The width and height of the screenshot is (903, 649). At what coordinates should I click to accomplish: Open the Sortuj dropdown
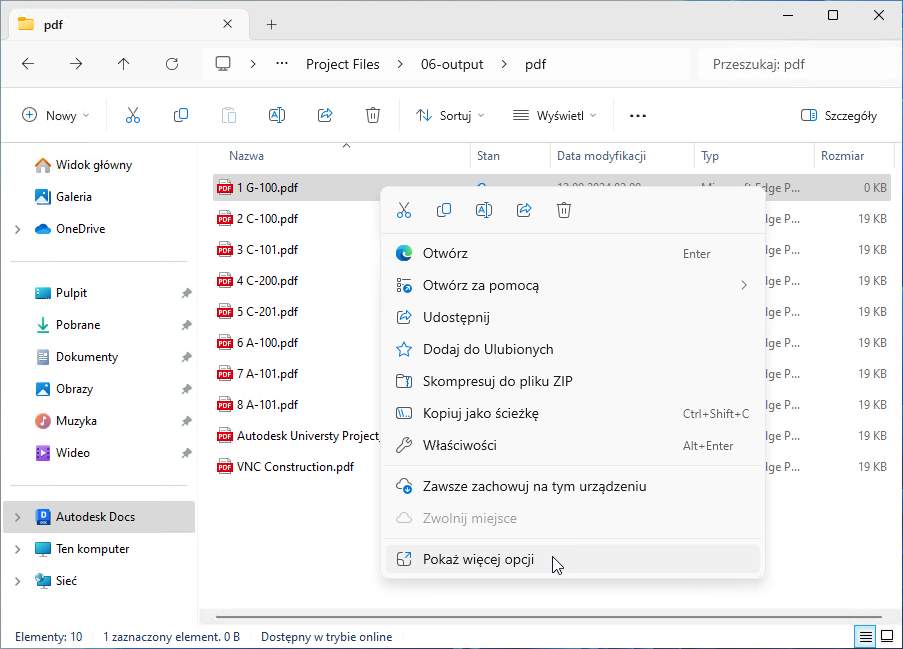[x=450, y=116]
